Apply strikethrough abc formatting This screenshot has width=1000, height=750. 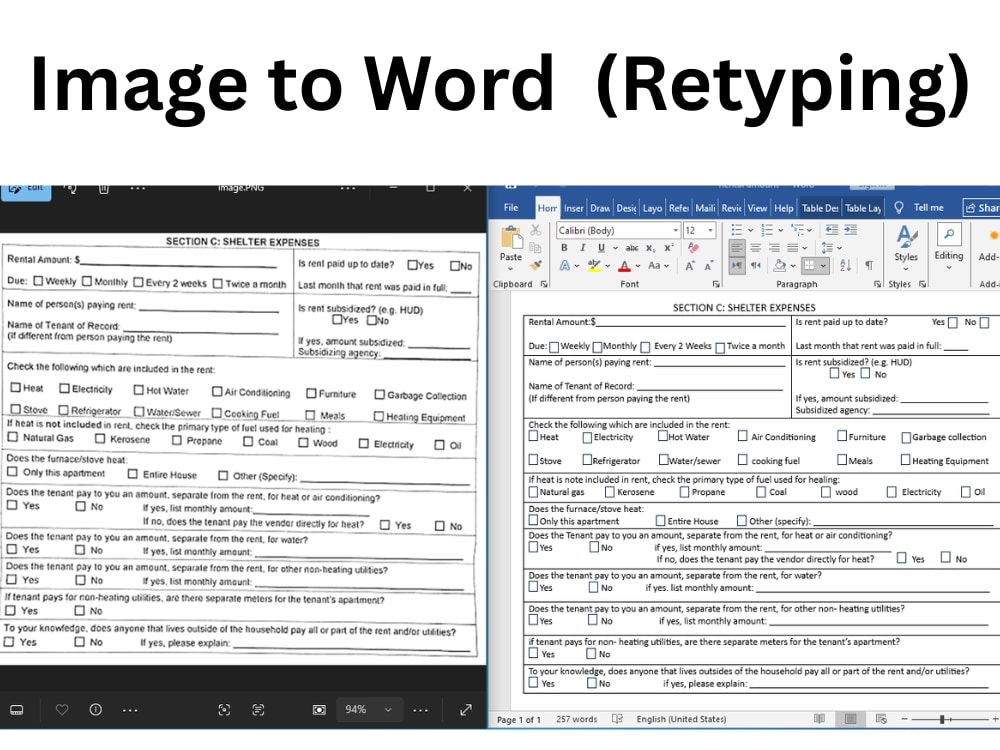[632, 247]
